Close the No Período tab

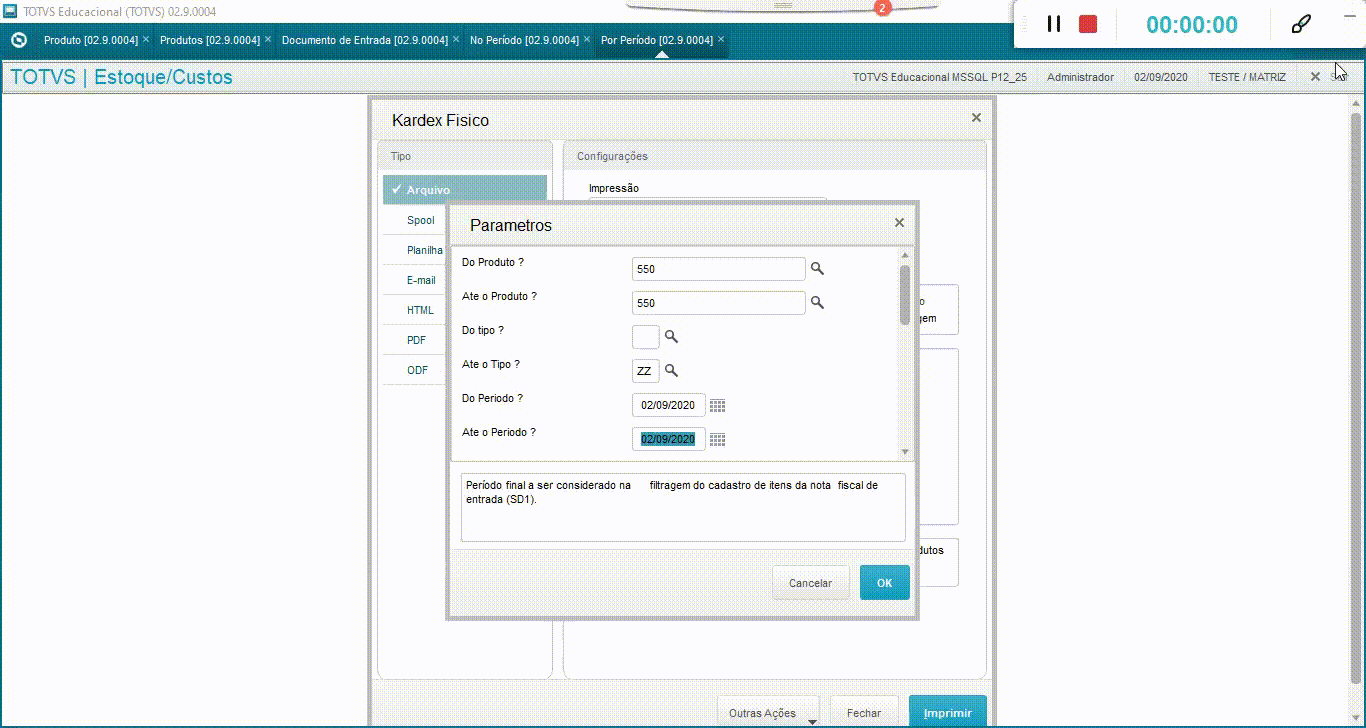click(587, 39)
